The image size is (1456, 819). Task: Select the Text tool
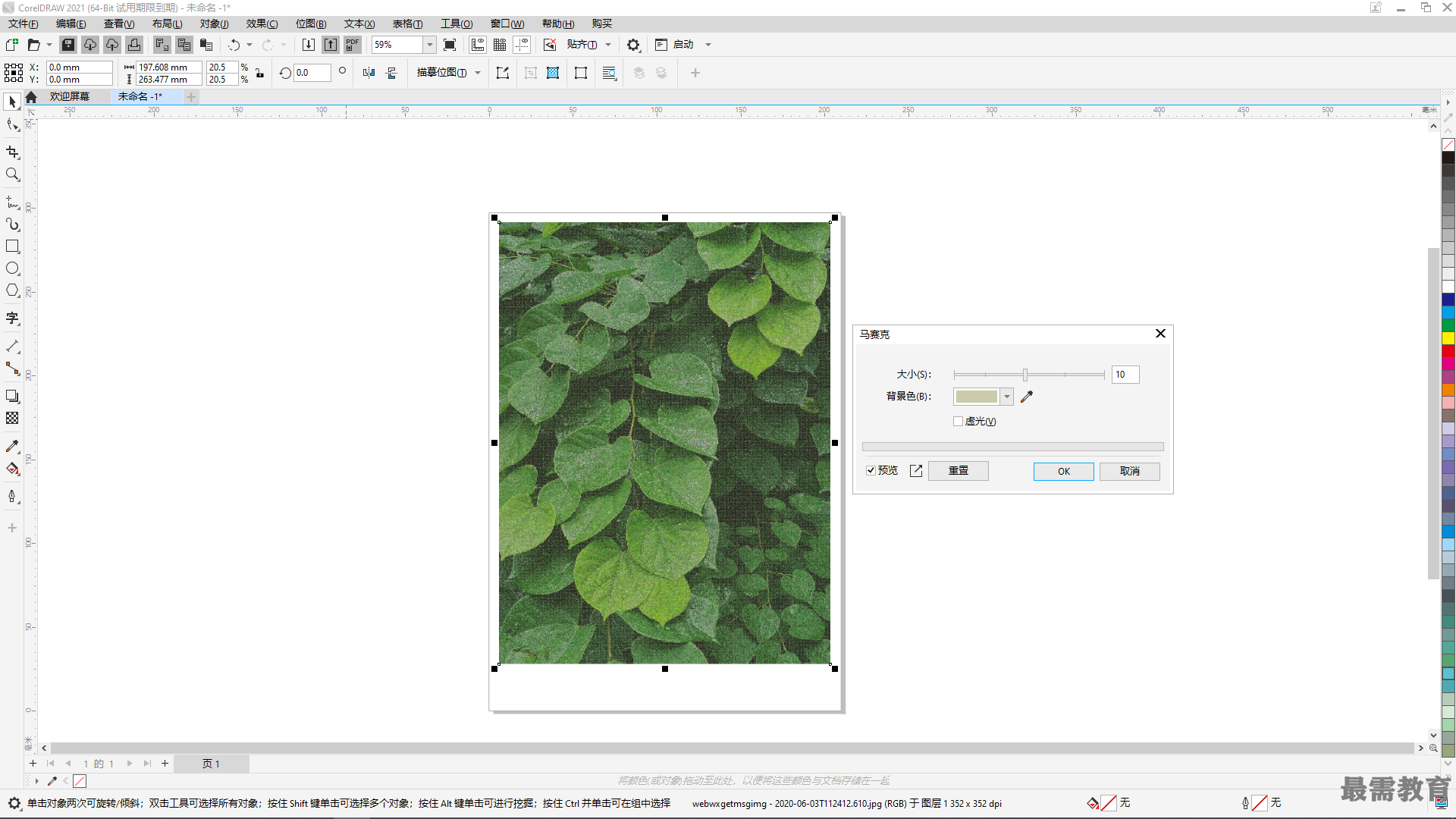click(12, 318)
